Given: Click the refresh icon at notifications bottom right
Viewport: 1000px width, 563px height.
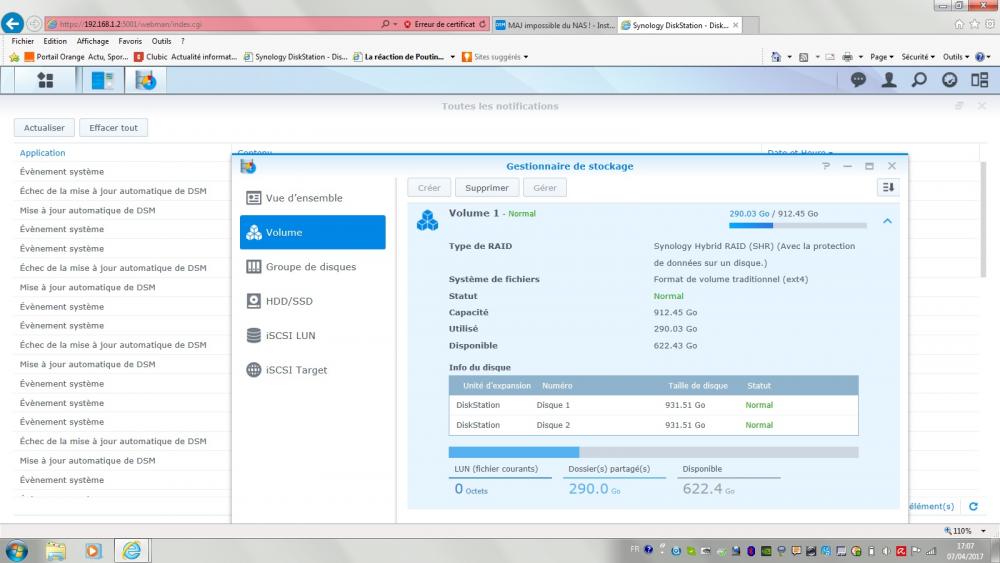Looking at the screenshot, I should (973, 507).
